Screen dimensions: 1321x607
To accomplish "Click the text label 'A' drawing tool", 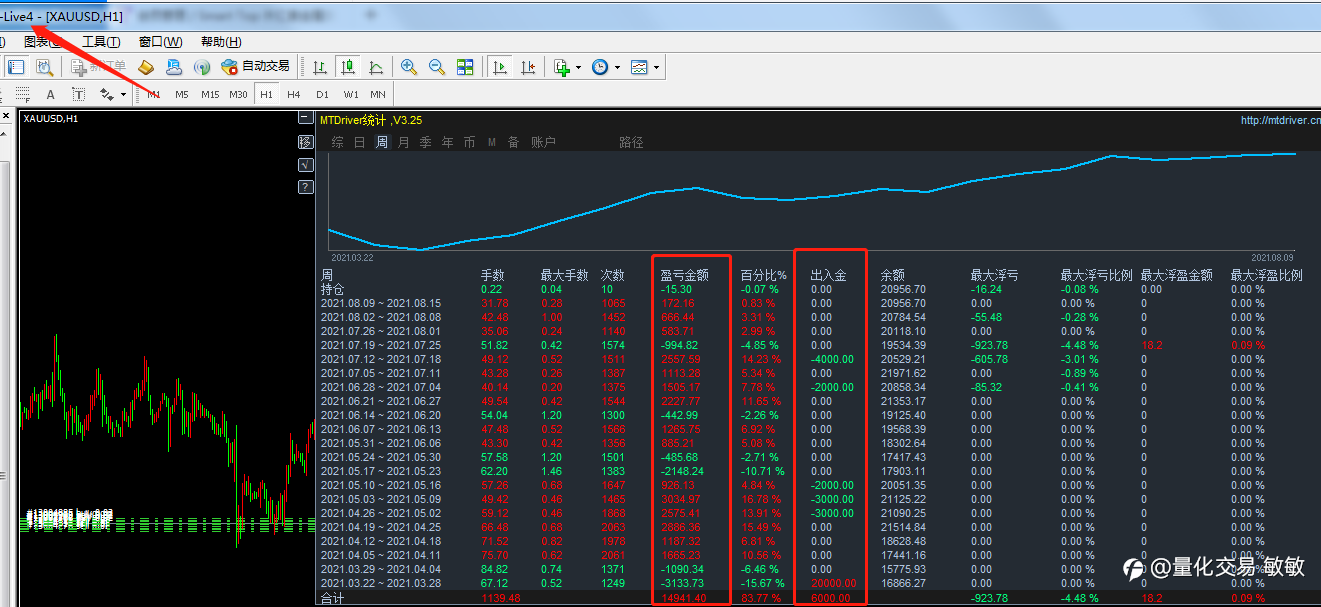I will click(x=78, y=94).
